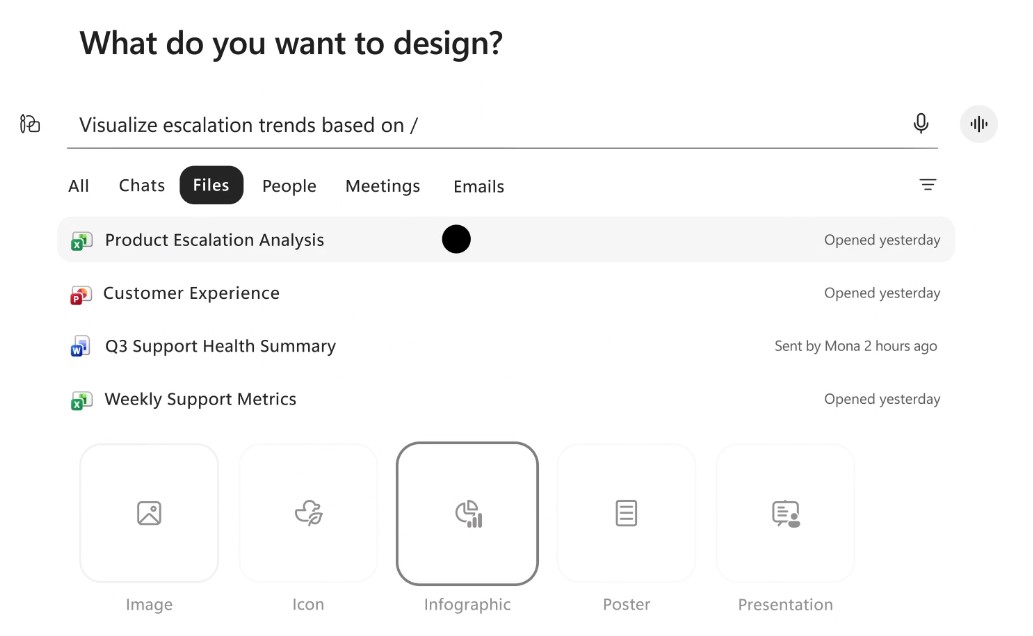This screenshot has height=636, width=1033.
Task: Choose the Icon design type card
Action: (x=308, y=513)
